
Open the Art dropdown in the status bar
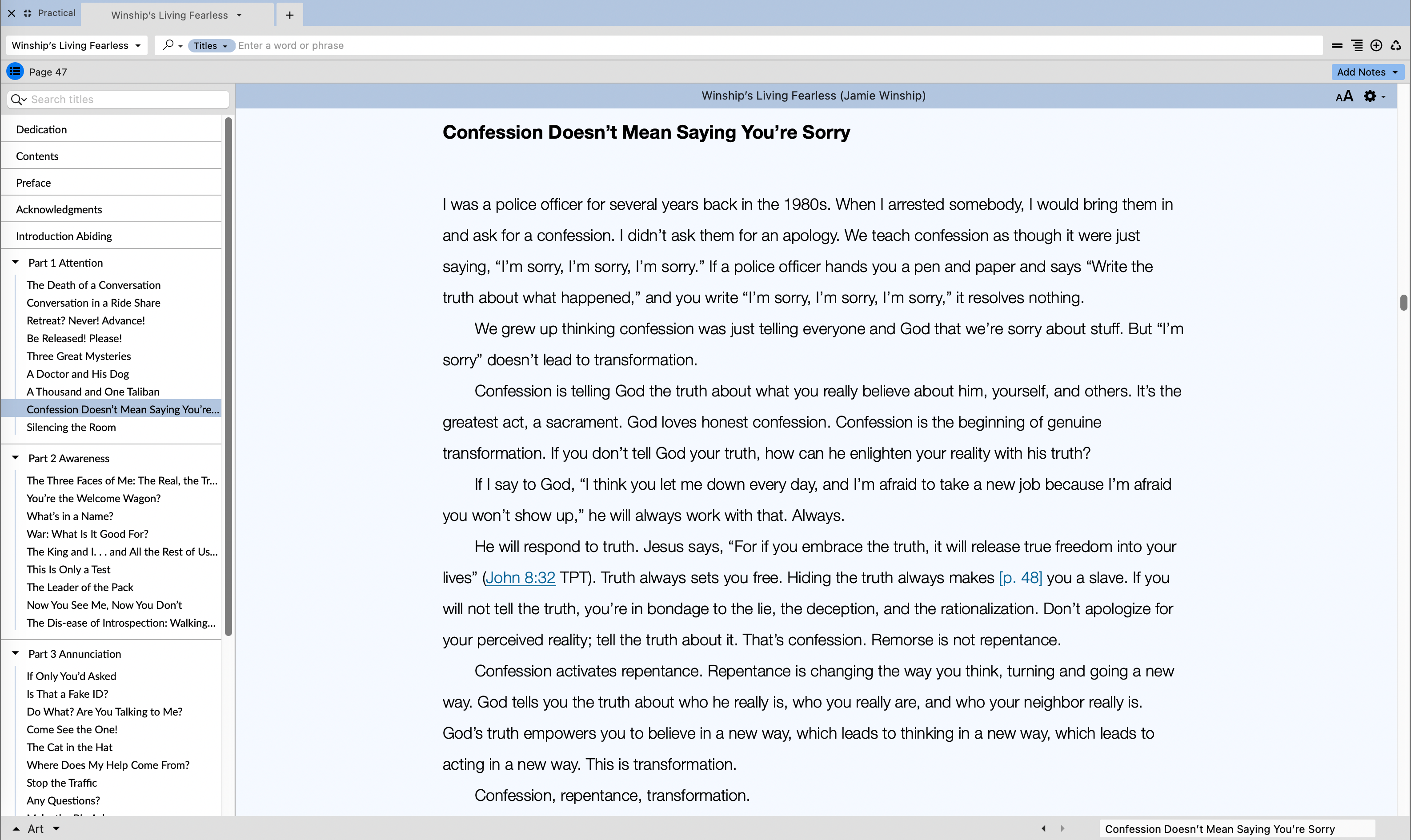coord(56,829)
